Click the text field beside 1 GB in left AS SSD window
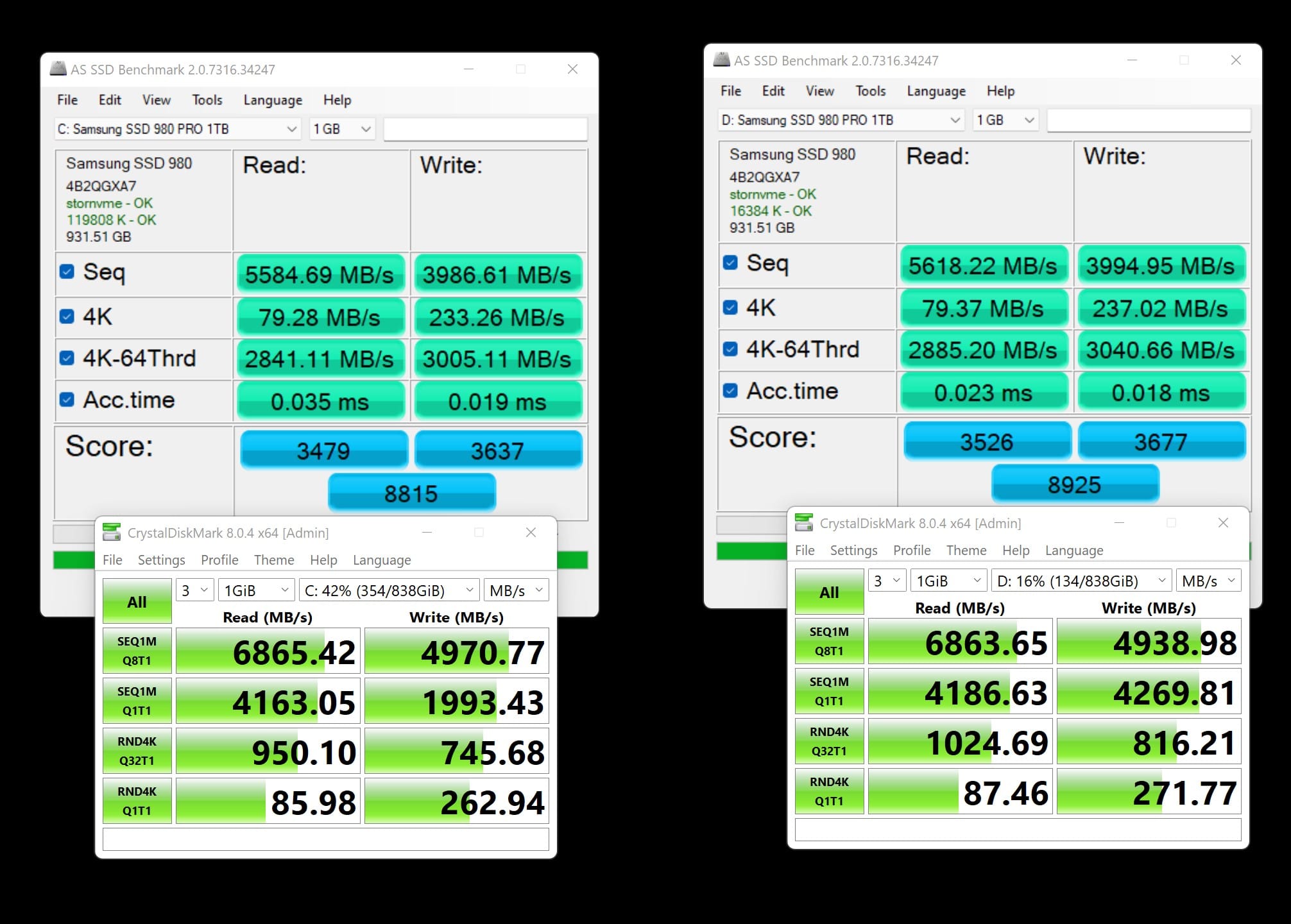The image size is (1291, 924). (x=485, y=129)
